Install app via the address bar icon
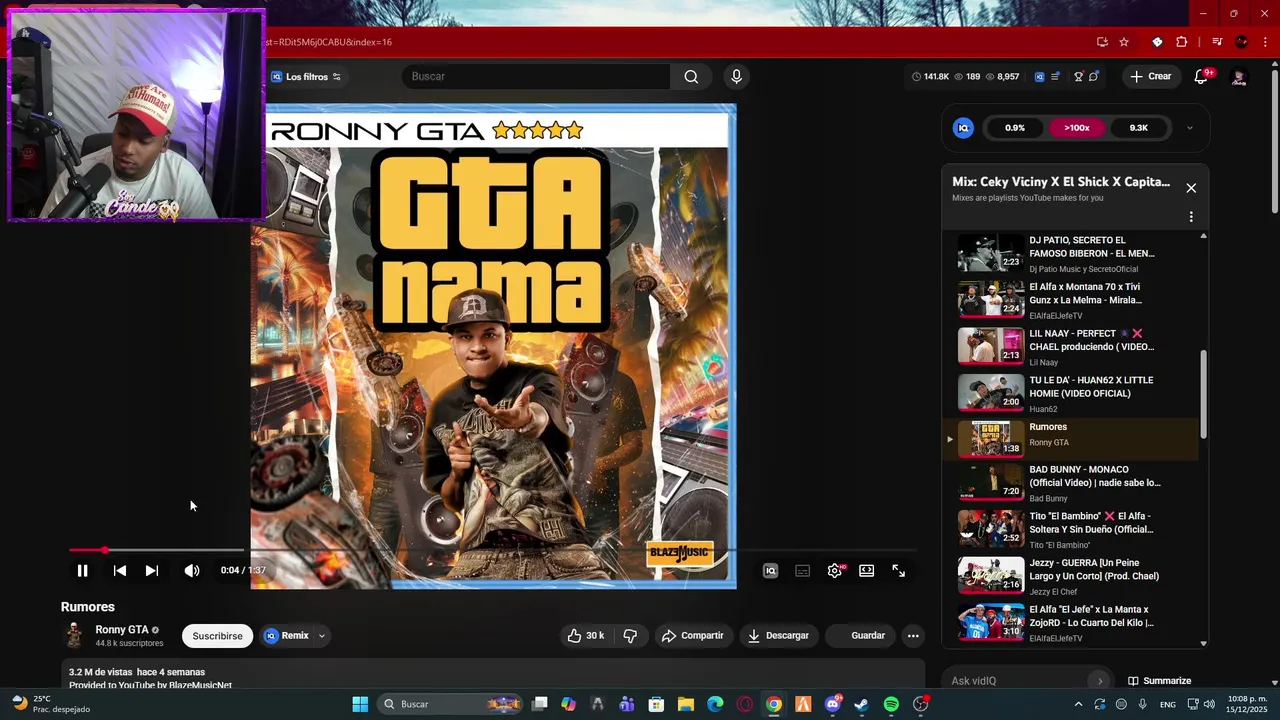 (1102, 42)
